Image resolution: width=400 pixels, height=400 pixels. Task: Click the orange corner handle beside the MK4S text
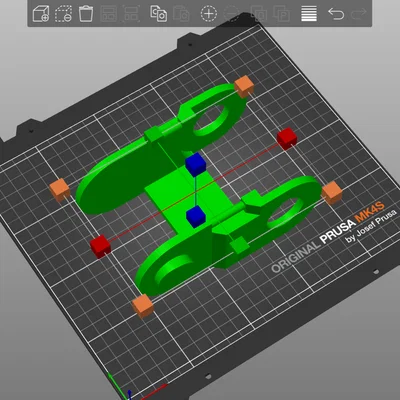coord(332,192)
